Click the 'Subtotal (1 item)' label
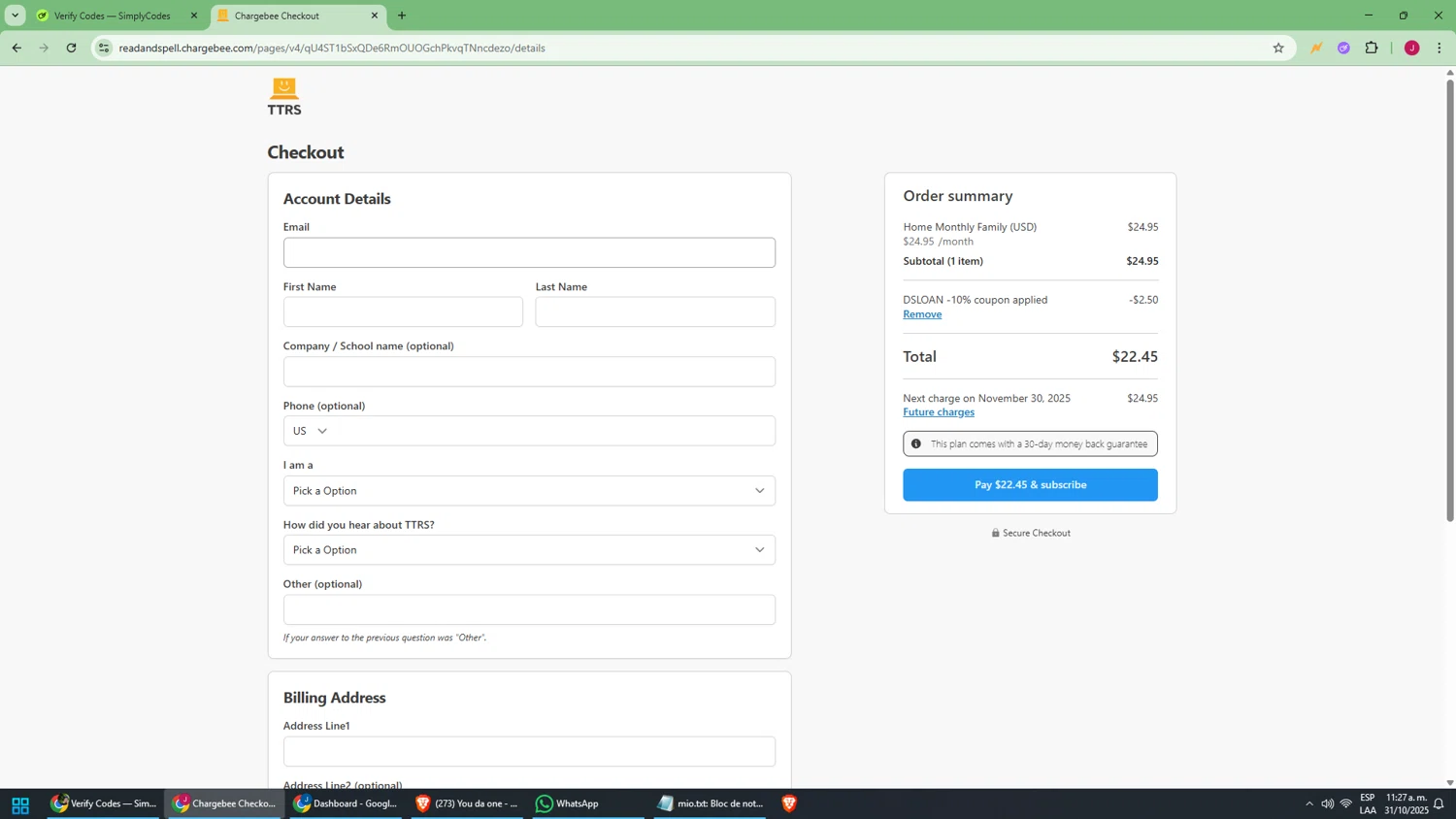 click(x=943, y=261)
